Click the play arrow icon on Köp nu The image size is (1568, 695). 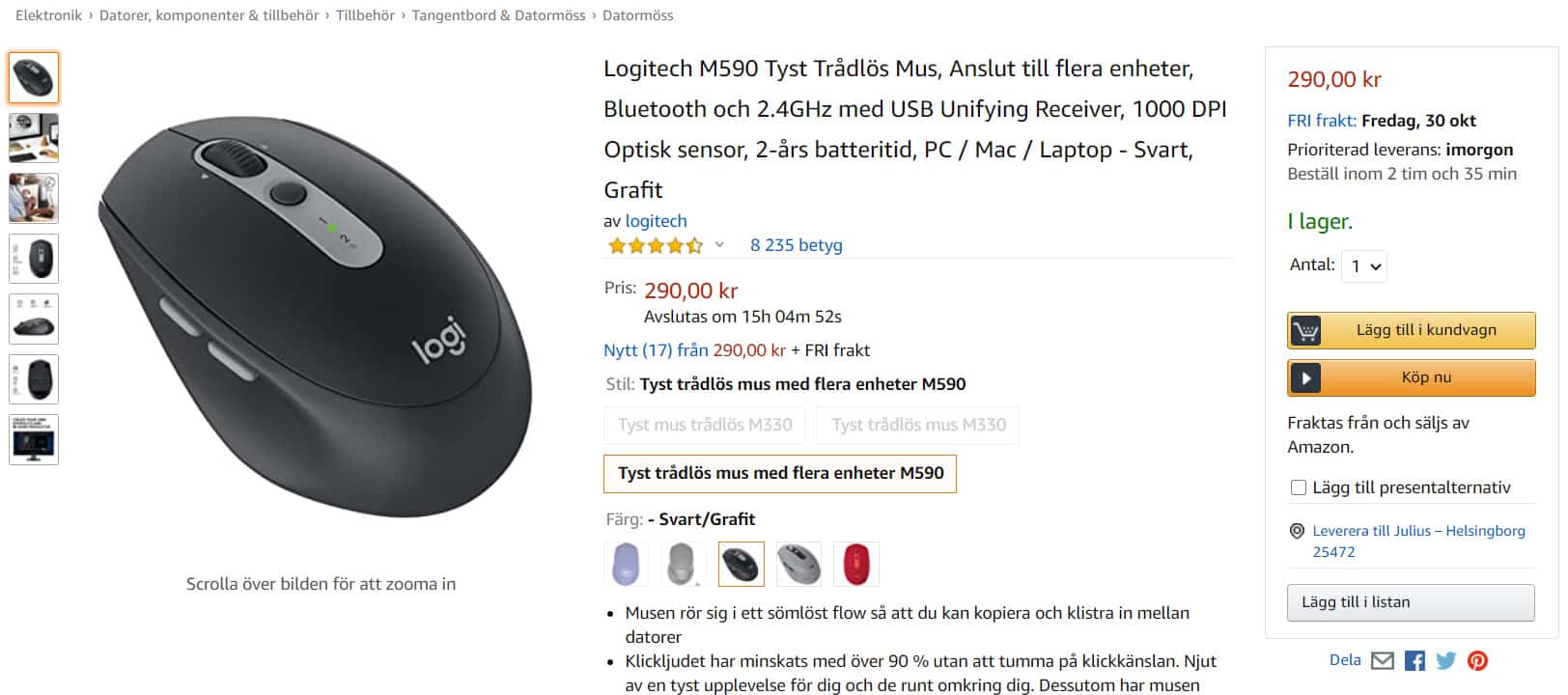click(1305, 378)
